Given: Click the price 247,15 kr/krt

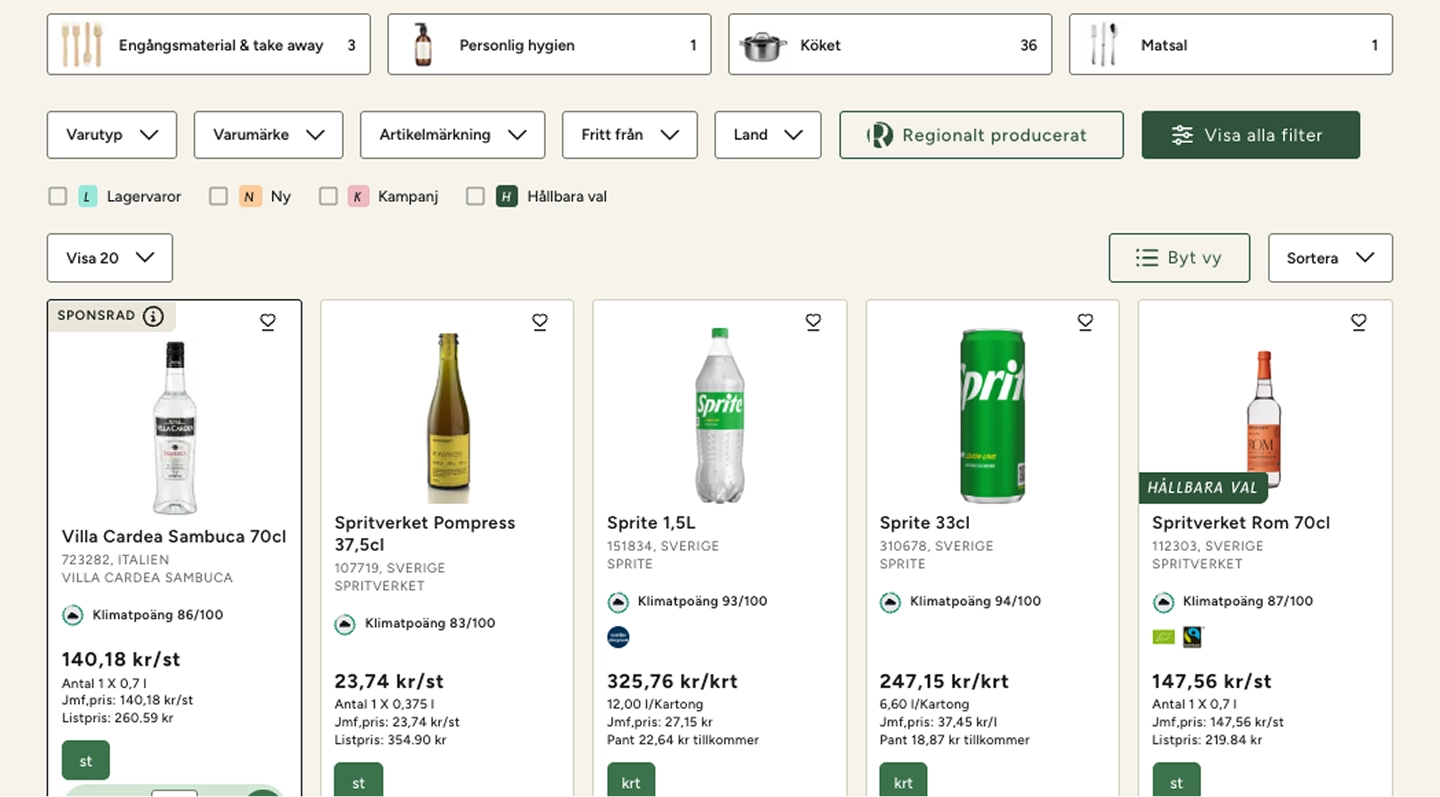Looking at the screenshot, I should coord(945,682).
